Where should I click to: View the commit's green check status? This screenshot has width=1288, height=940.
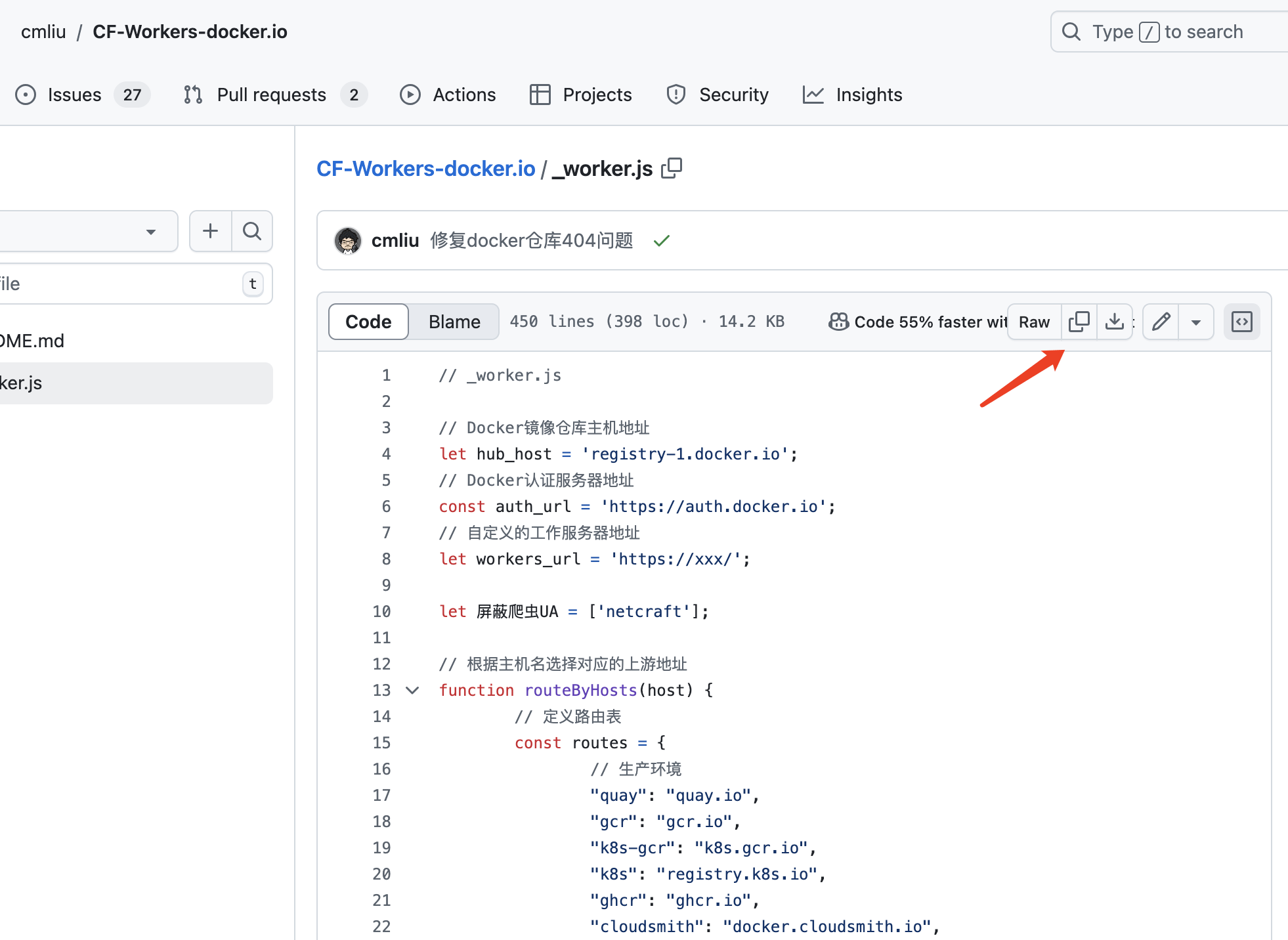662,241
